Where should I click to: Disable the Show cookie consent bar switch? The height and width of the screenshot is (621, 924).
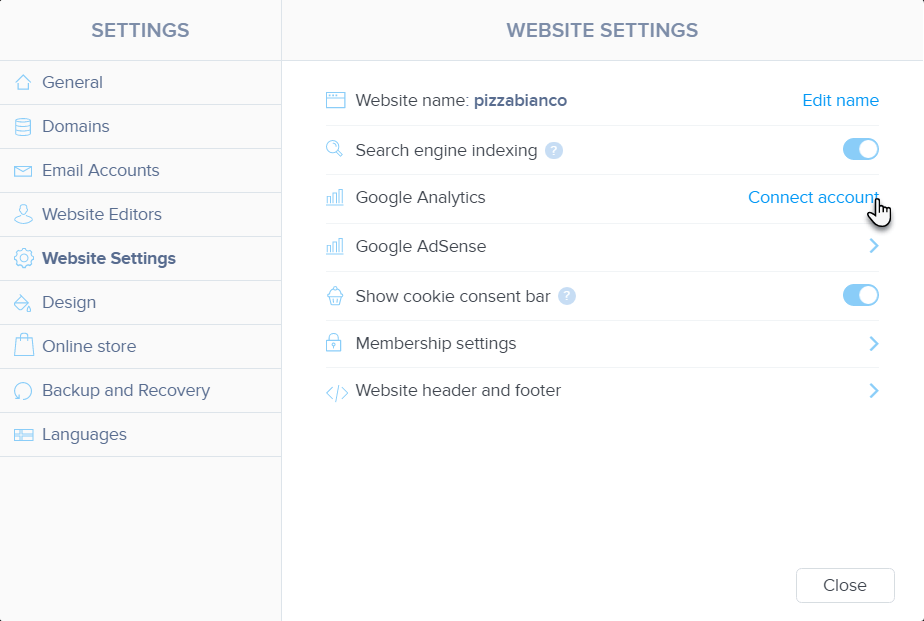860,295
